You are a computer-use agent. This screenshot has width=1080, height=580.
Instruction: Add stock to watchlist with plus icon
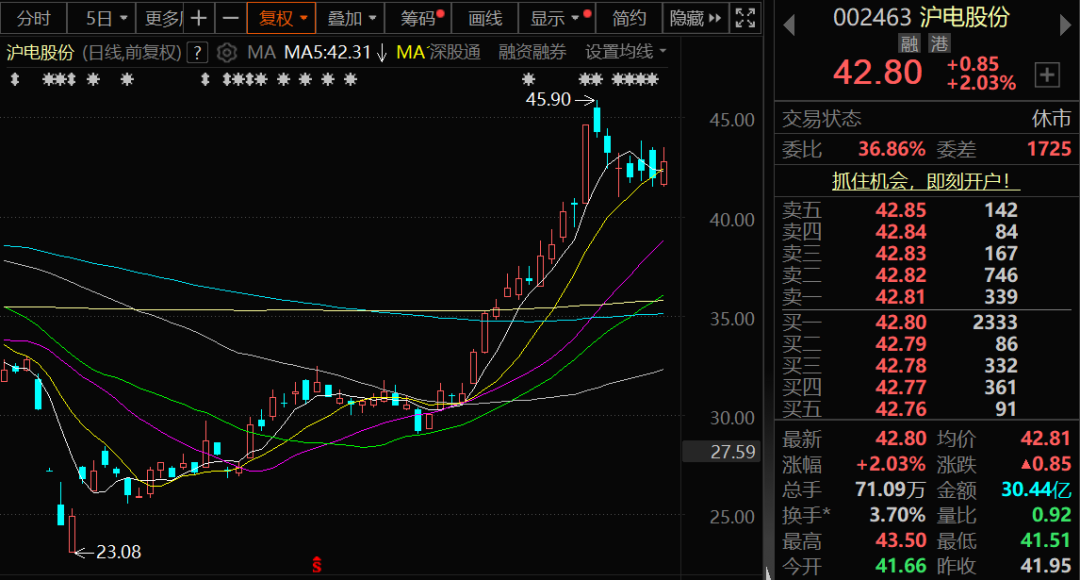[x=1047, y=73]
